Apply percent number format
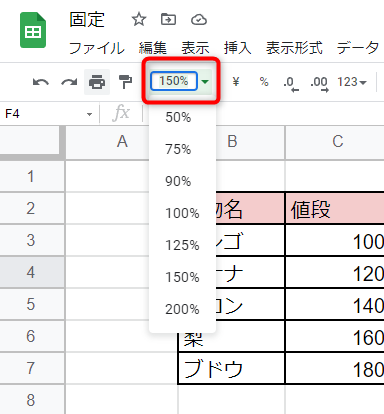Image resolution: width=384 pixels, height=414 pixels. (x=264, y=81)
